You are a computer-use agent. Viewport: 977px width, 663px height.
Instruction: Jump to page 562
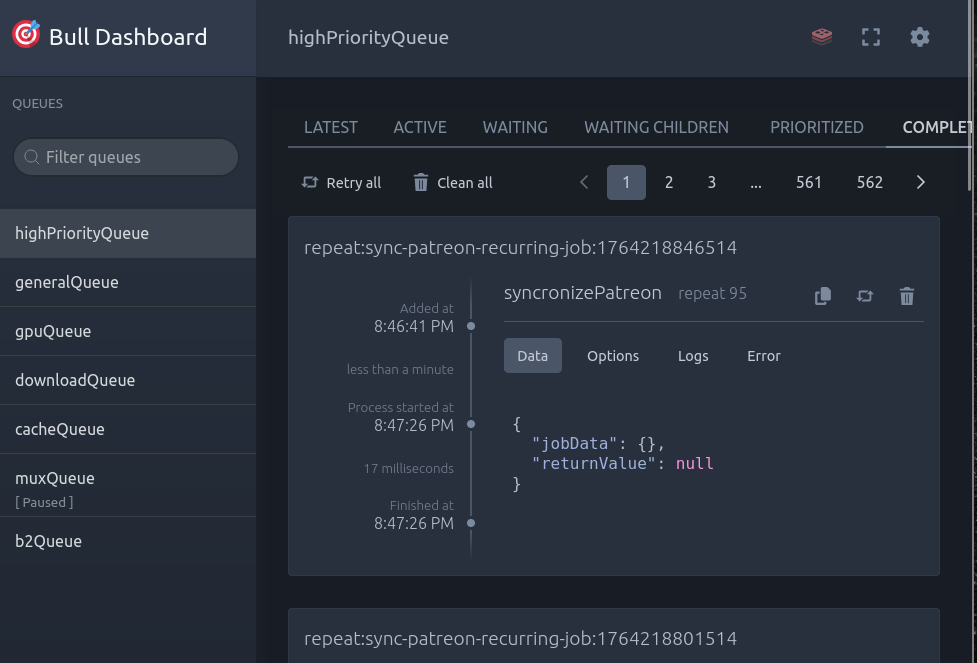click(870, 182)
